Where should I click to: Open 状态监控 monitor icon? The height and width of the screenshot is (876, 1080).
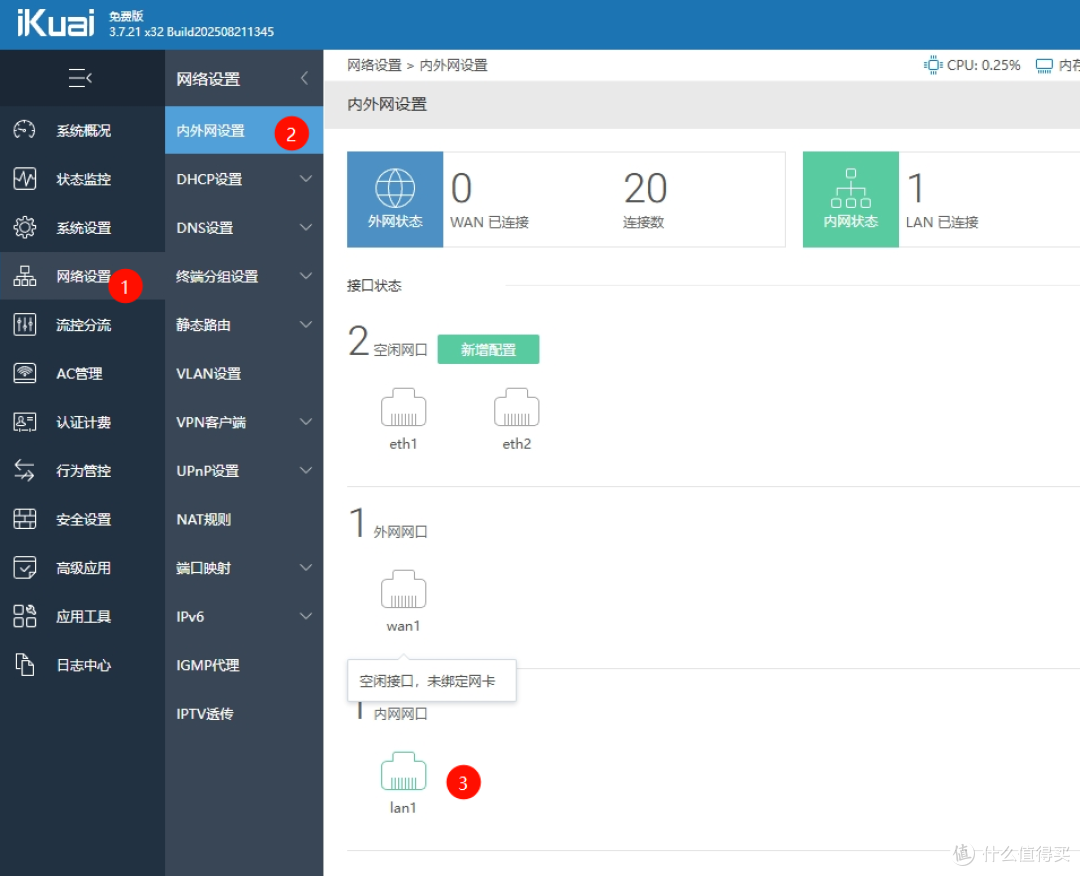click(x=25, y=178)
